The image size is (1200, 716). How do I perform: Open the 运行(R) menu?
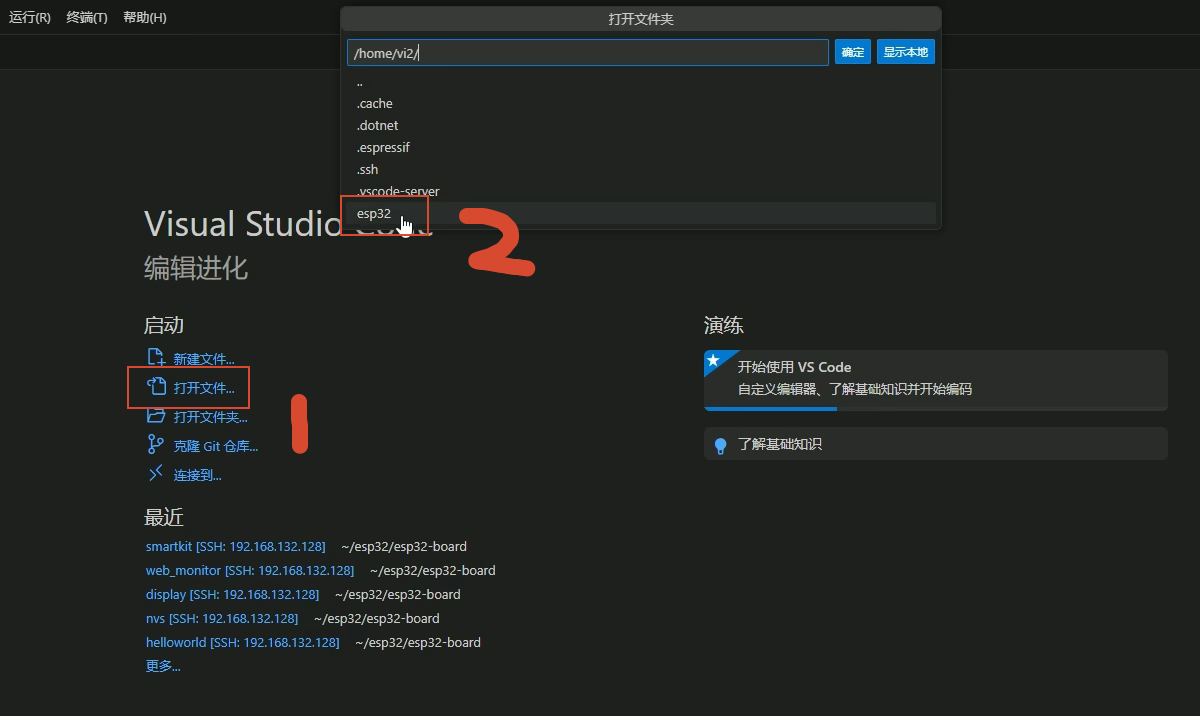pyautogui.click(x=30, y=18)
